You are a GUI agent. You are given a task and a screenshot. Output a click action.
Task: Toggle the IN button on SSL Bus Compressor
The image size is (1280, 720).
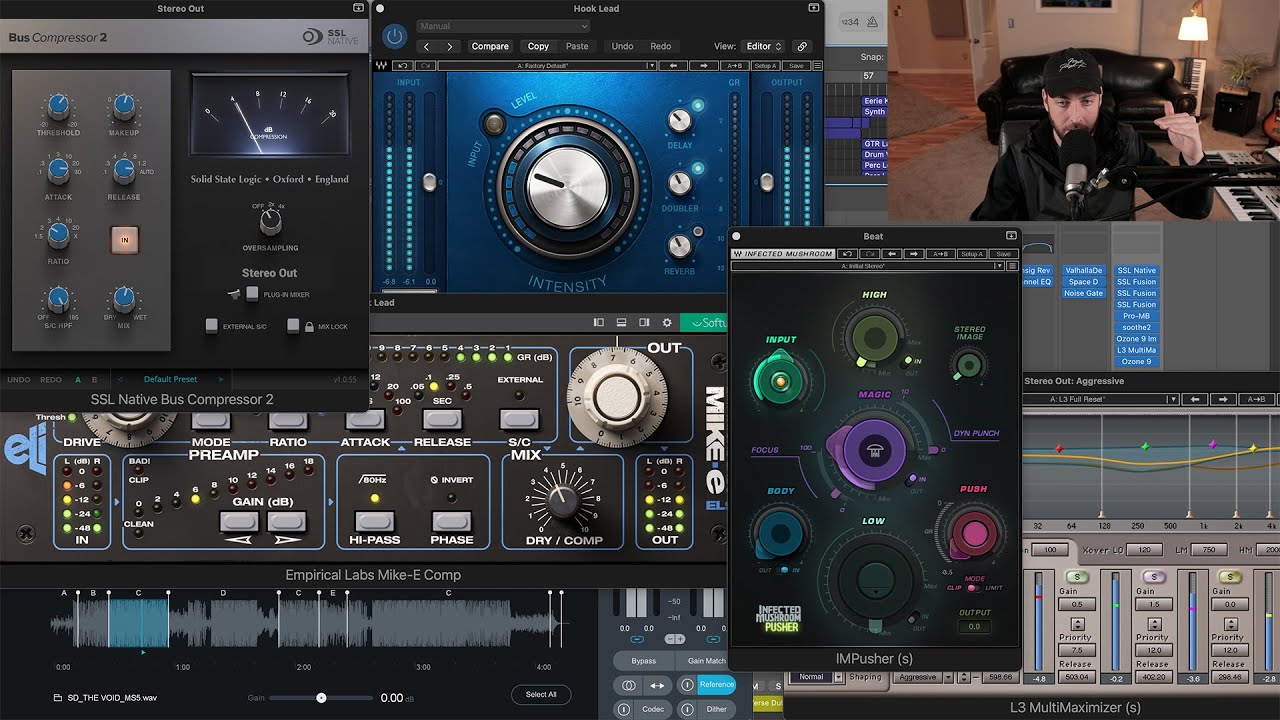pyautogui.click(x=125, y=240)
